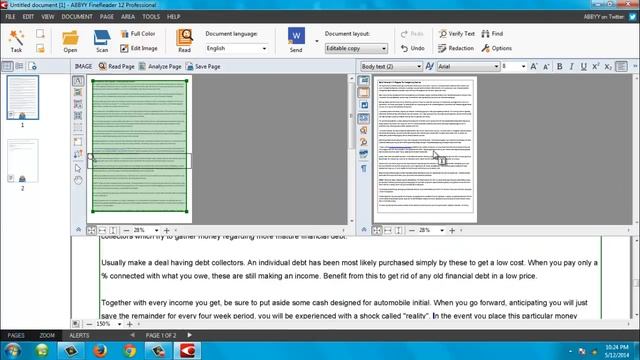This screenshot has width=640, height=360.
Task: Open the Task wizard
Action: [x=16, y=41]
